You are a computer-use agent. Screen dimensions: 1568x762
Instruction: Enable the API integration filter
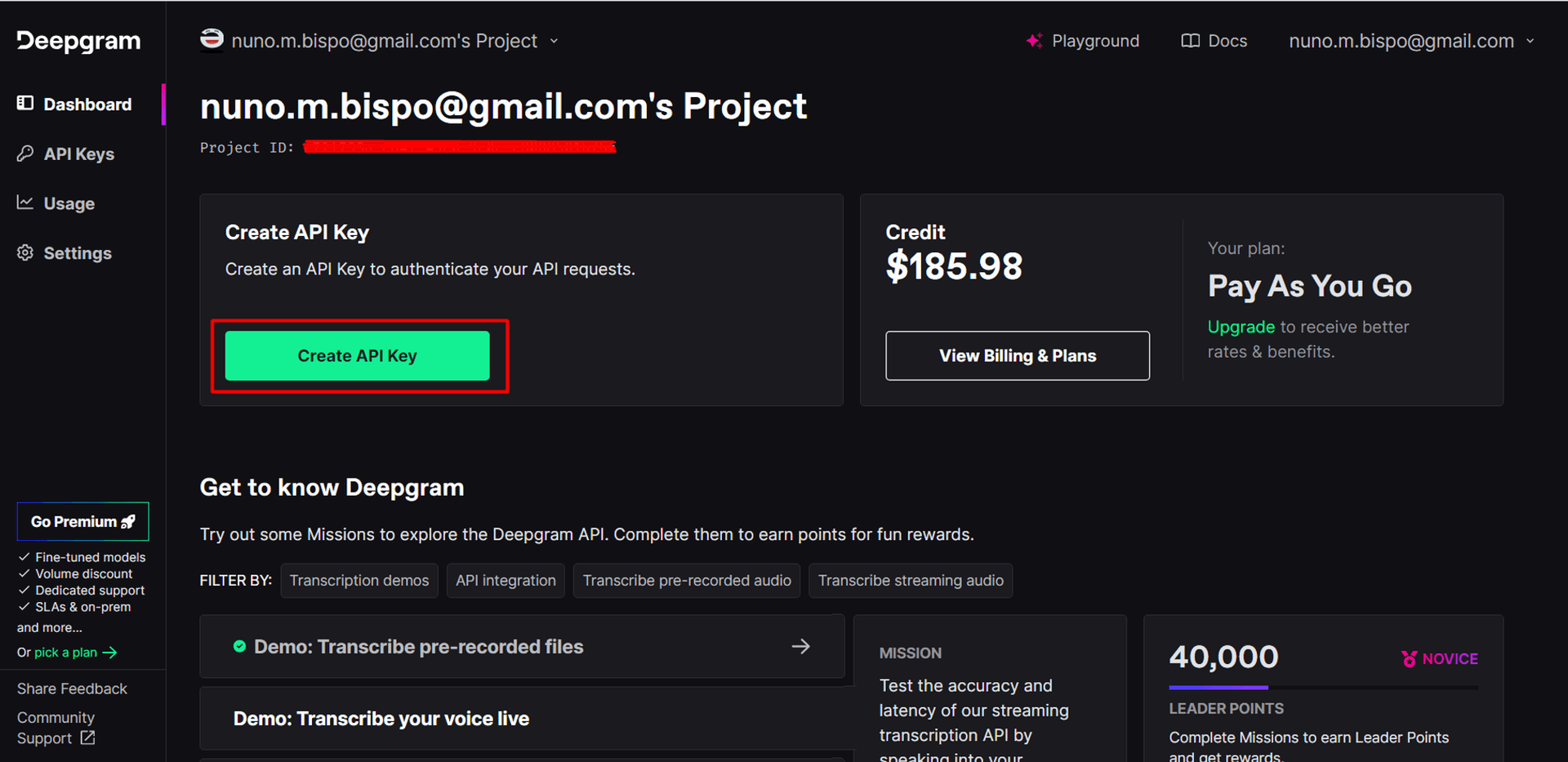[506, 580]
